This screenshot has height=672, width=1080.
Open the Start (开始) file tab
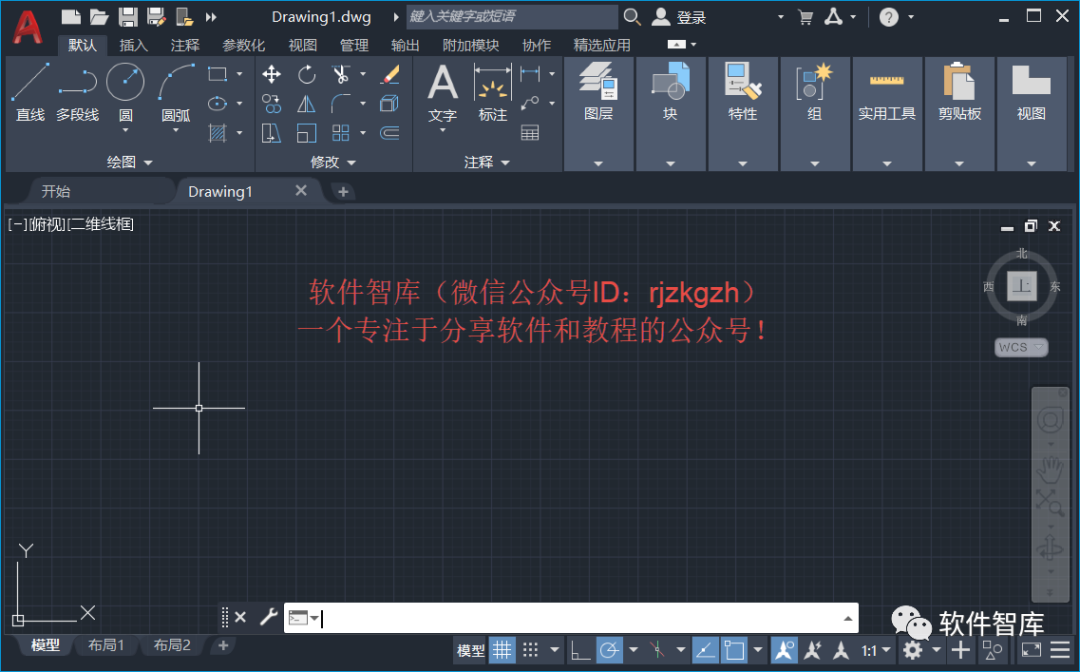point(55,191)
